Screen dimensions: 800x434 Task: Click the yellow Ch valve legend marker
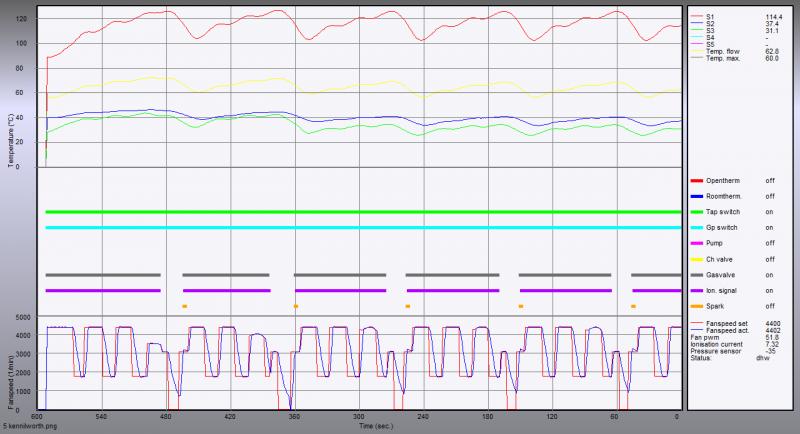tap(695, 259)
